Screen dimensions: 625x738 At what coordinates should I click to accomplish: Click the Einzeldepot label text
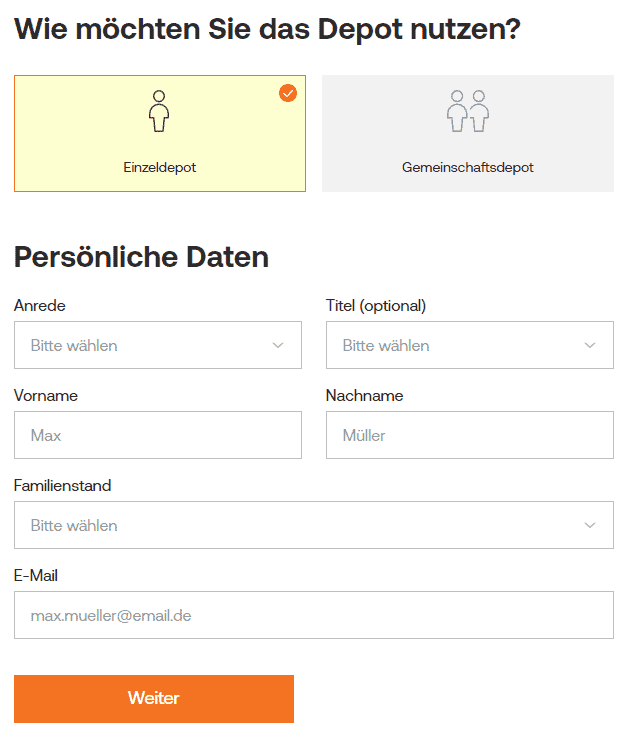click(160, 168)
